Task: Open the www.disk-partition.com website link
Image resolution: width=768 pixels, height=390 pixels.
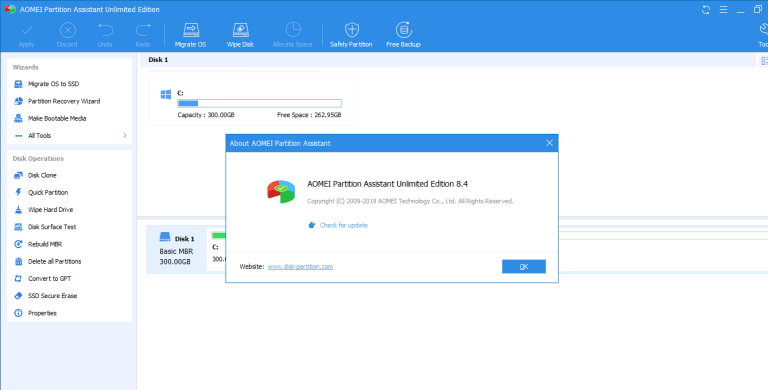Action: [x=300, y=267]
